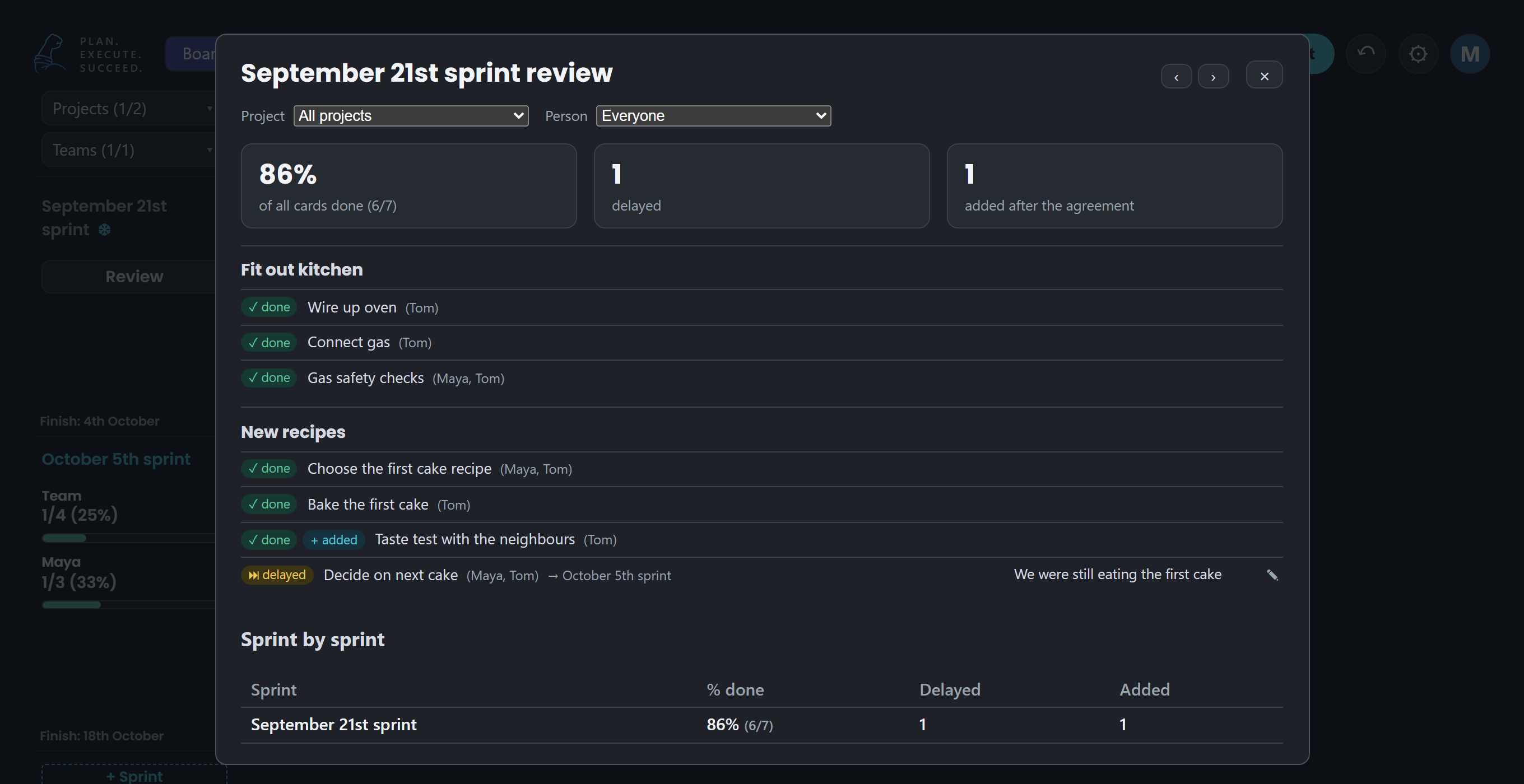
Task: Select the Gas safety checks card
Action: [761, 378]
